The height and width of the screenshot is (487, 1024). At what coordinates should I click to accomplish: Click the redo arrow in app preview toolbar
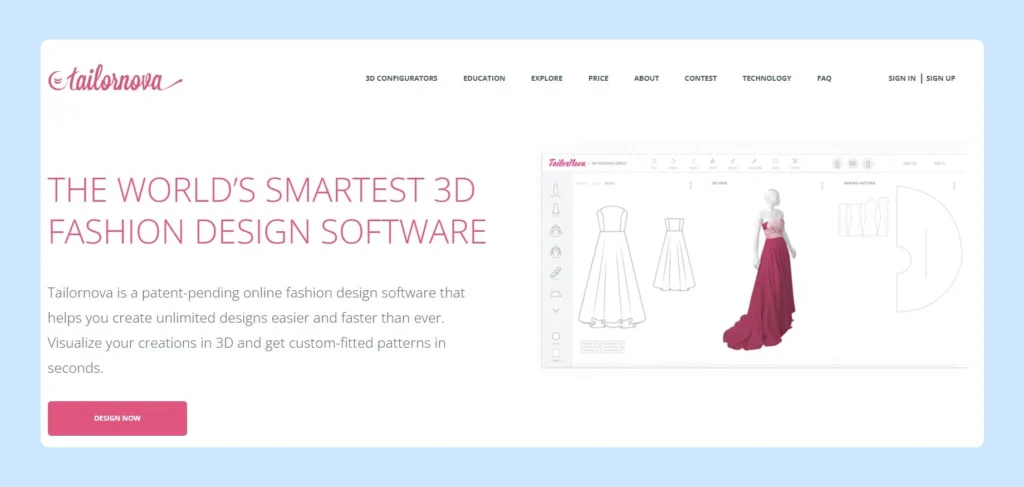[693, 161]
